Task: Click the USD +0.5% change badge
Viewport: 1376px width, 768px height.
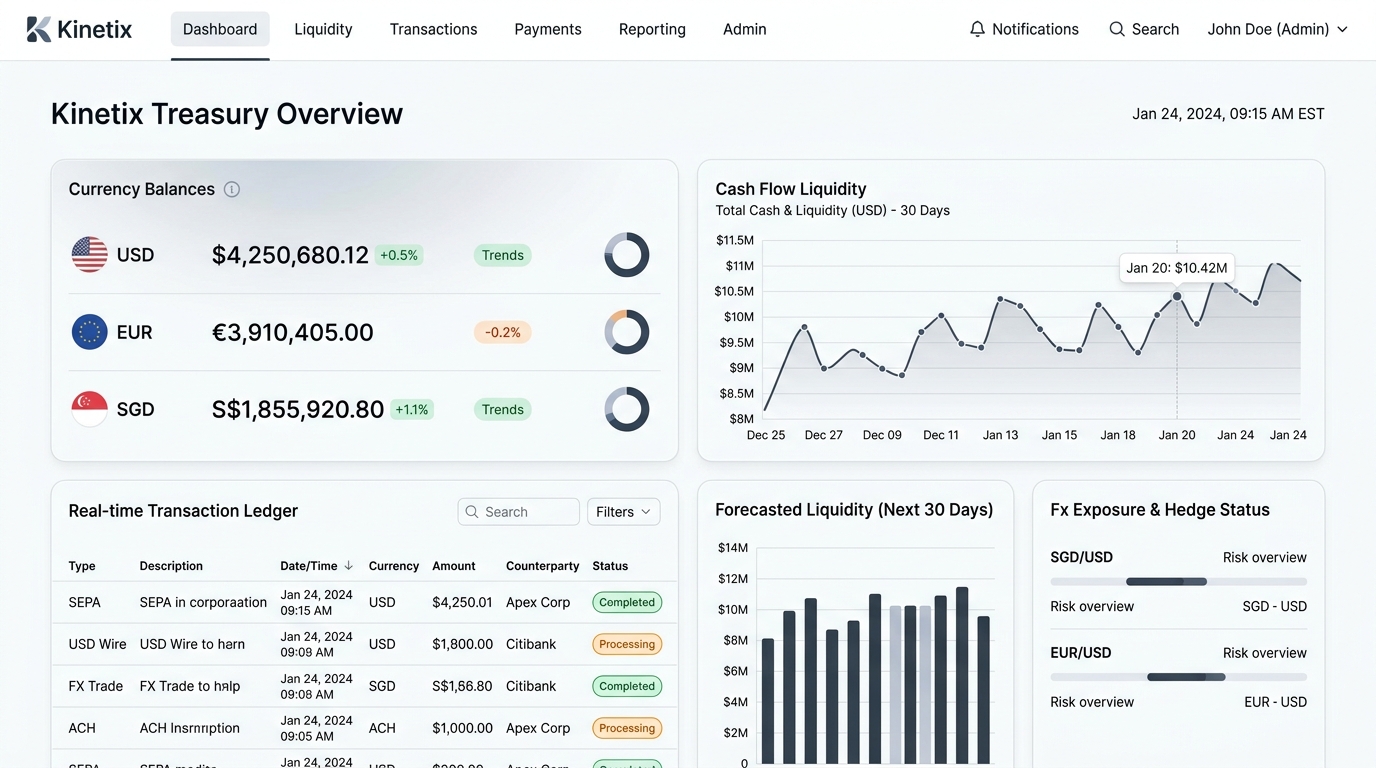Action: tap(399, 255)
